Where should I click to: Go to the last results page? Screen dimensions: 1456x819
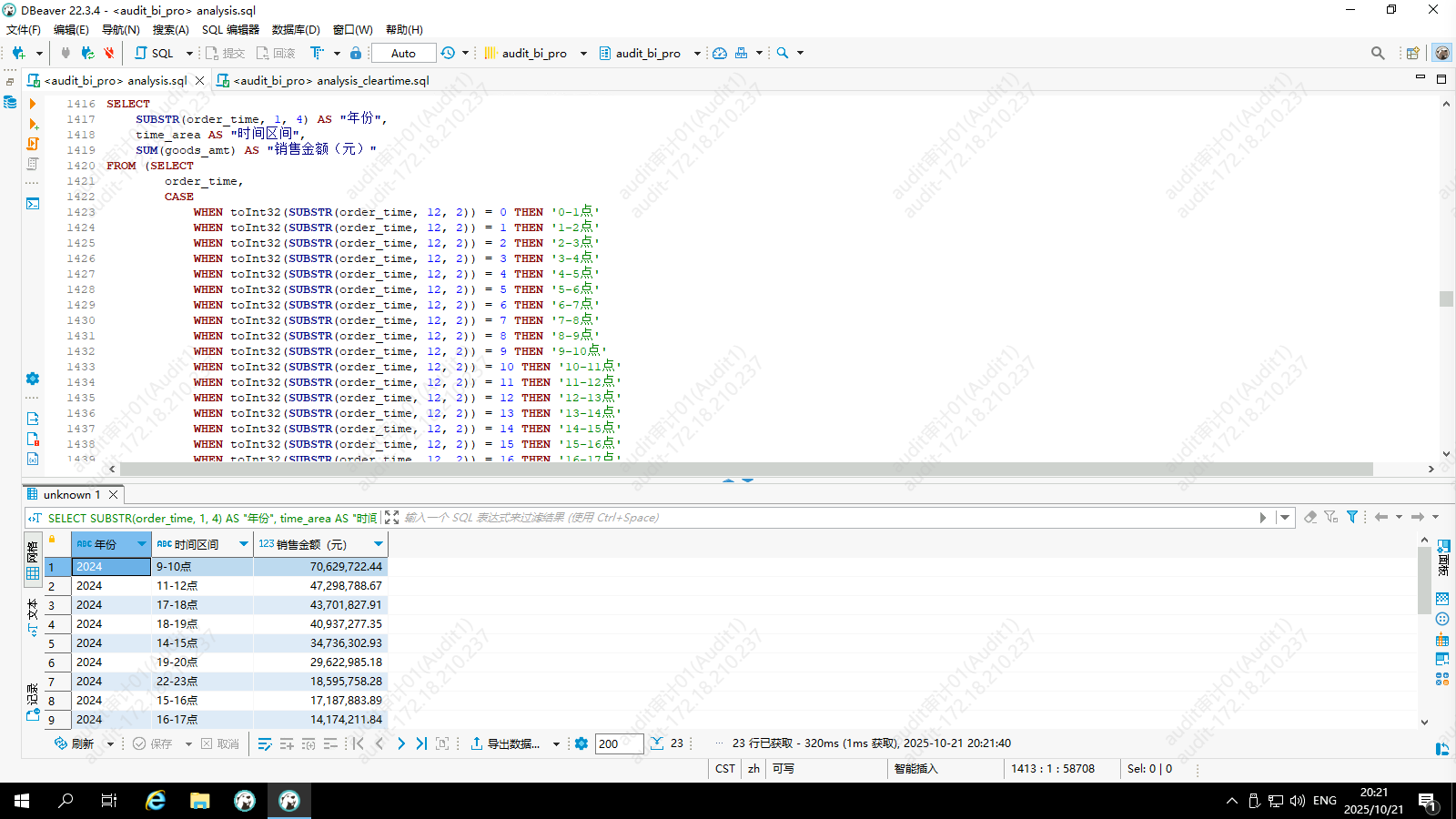(x=421, y=743)
